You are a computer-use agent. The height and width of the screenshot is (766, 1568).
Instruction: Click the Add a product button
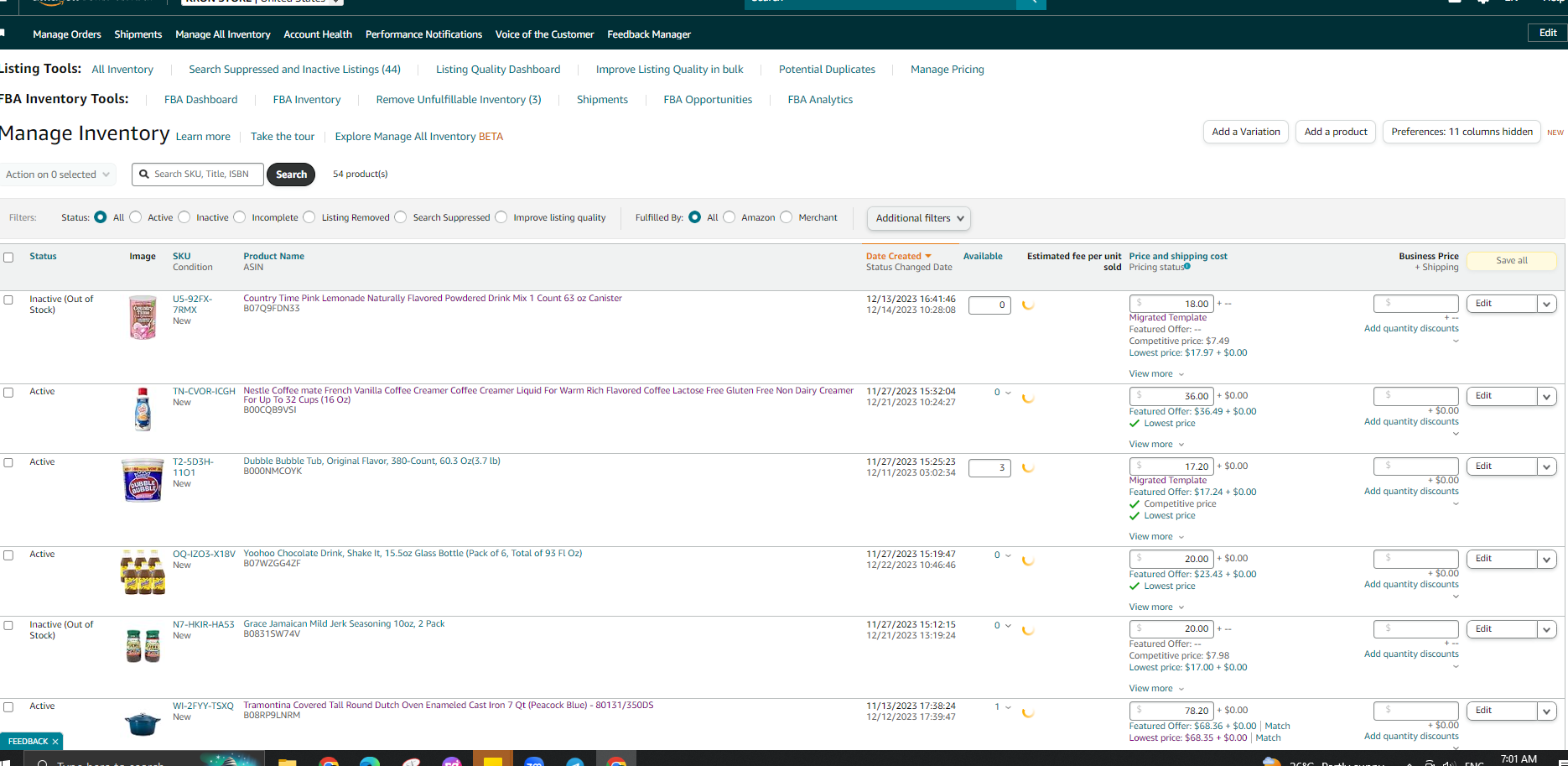[x=1336, y=132]
